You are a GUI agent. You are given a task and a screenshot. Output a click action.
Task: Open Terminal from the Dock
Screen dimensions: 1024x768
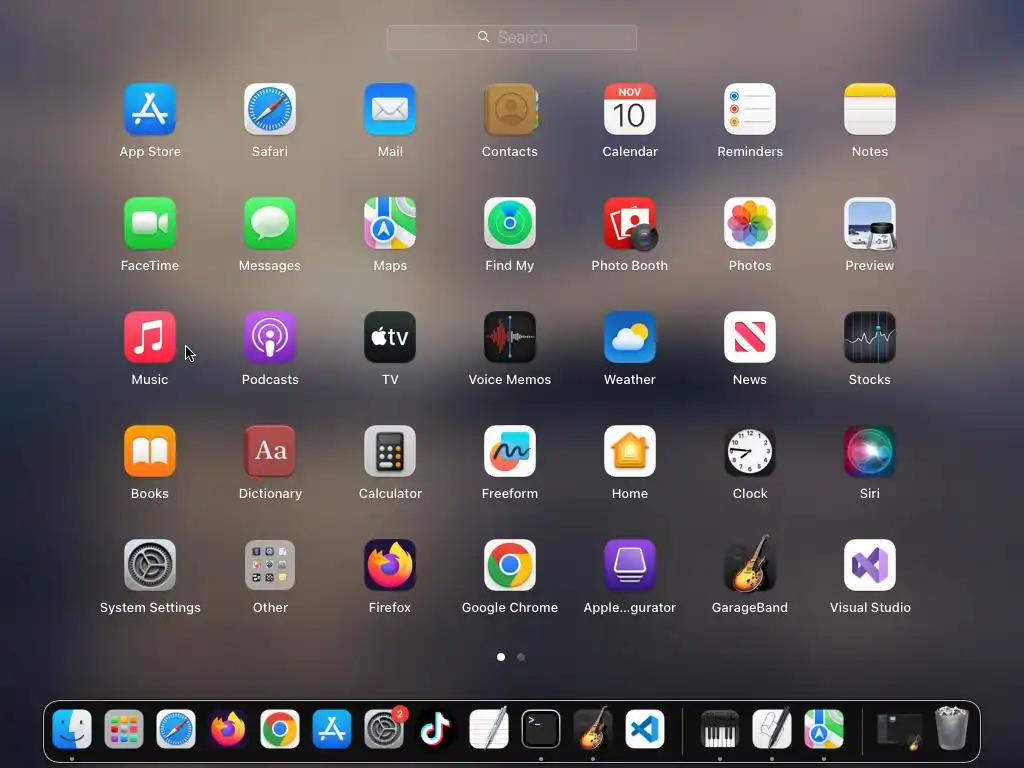click(541, 729)
